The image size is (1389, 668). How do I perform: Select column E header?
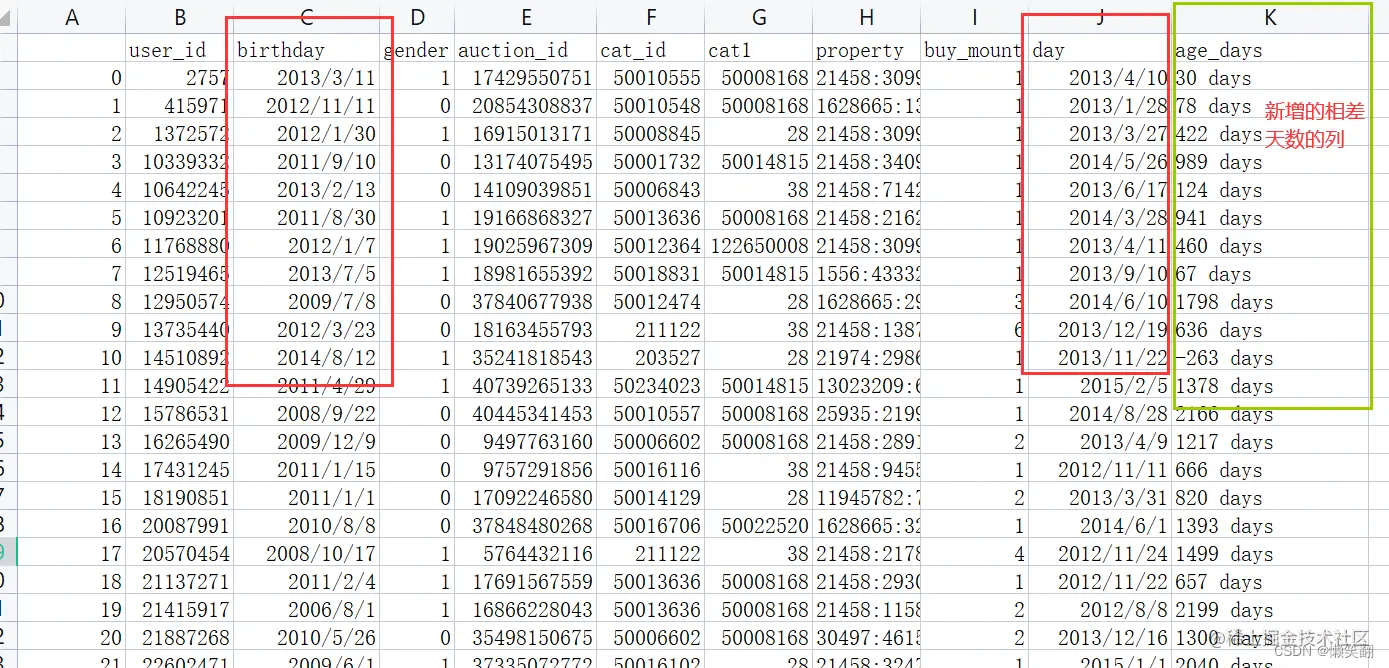click(525, 17)
